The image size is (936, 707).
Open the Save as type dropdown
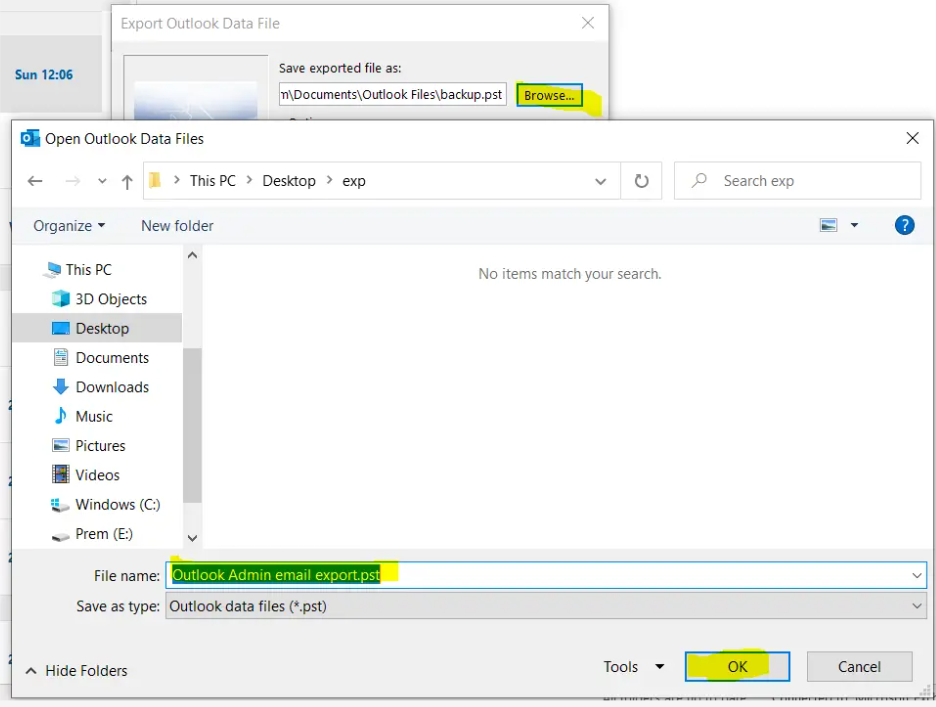(546, 606)
